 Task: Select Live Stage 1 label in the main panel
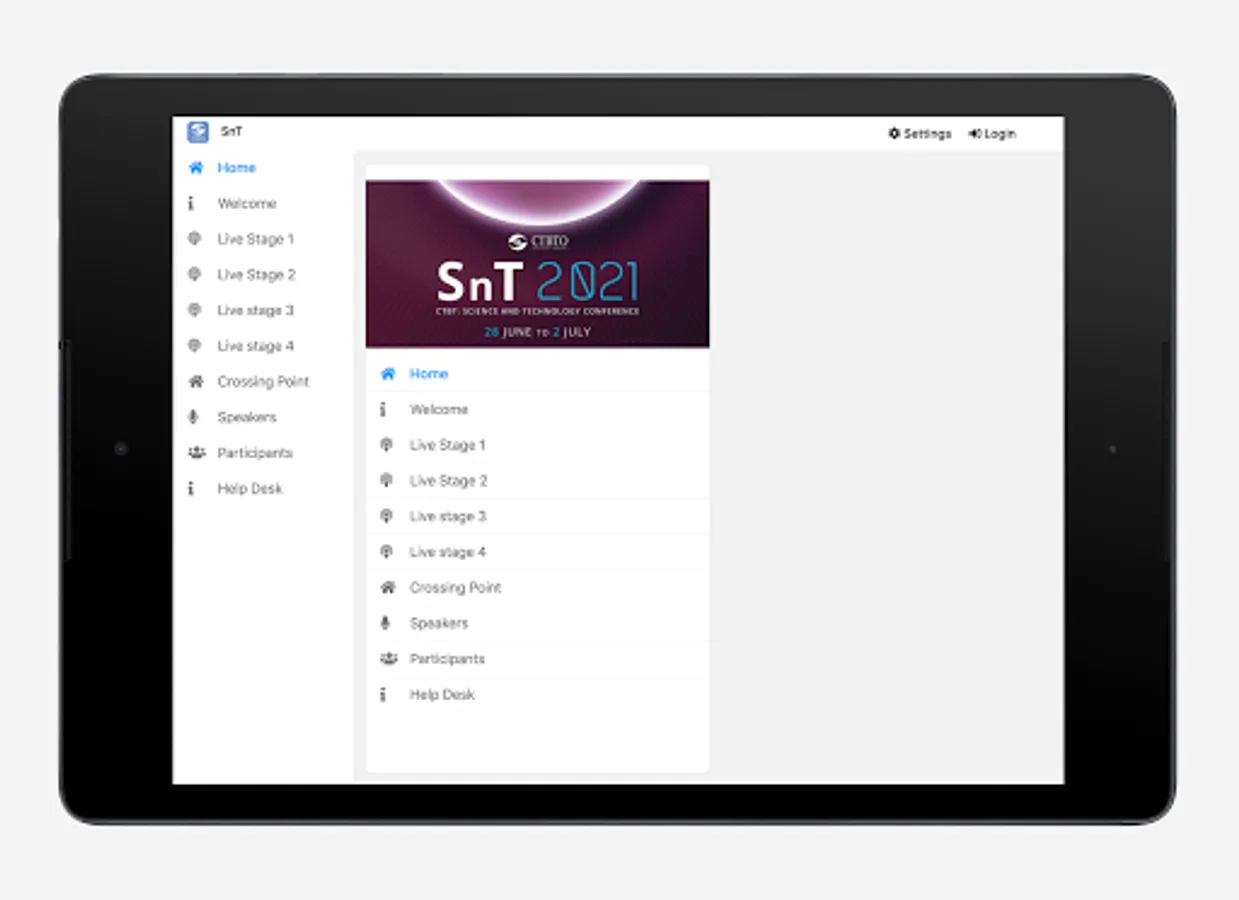tap(448, 445)
